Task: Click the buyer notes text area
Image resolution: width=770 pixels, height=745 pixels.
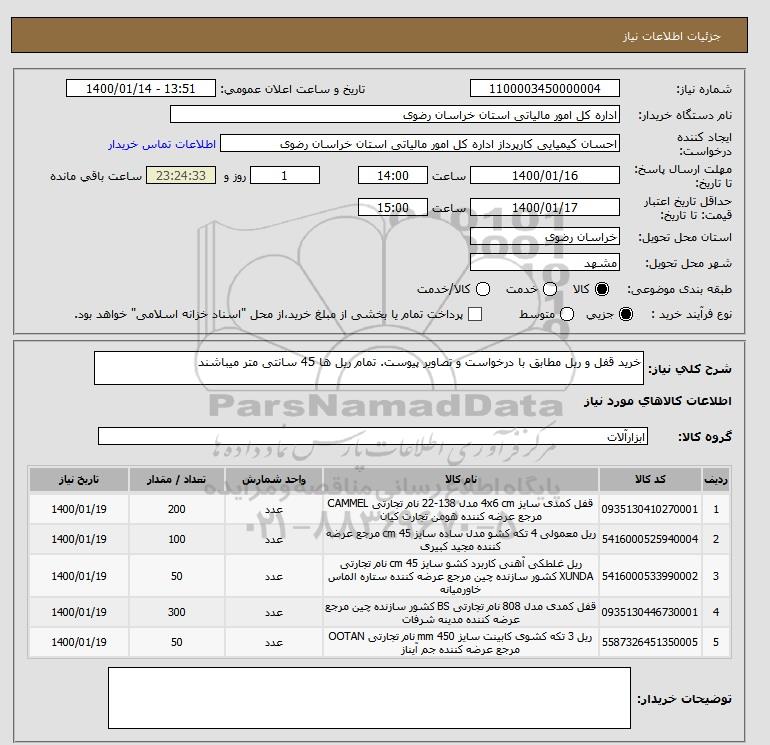Action: point(369,698)
